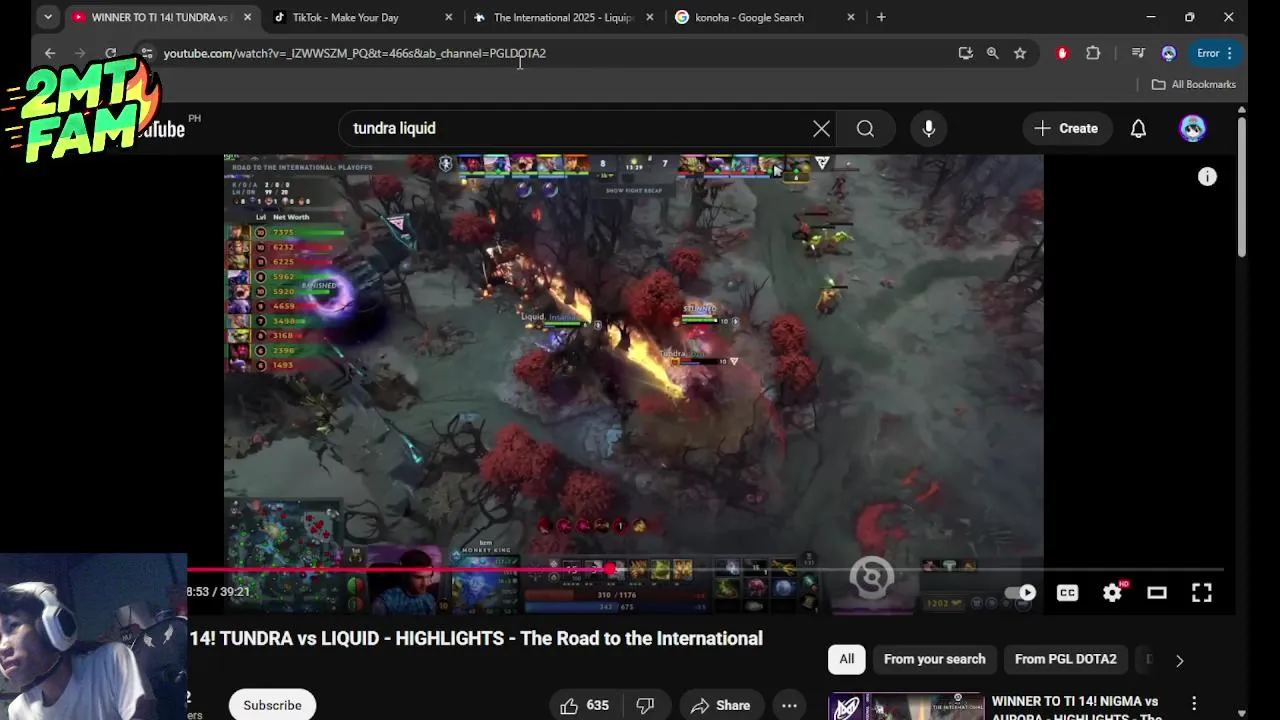Open WINNER TO TI 14! NIGMA vs AURORA title
Image resolution: width=1280 pixels, height=720 pixels.
[1077, 708]
